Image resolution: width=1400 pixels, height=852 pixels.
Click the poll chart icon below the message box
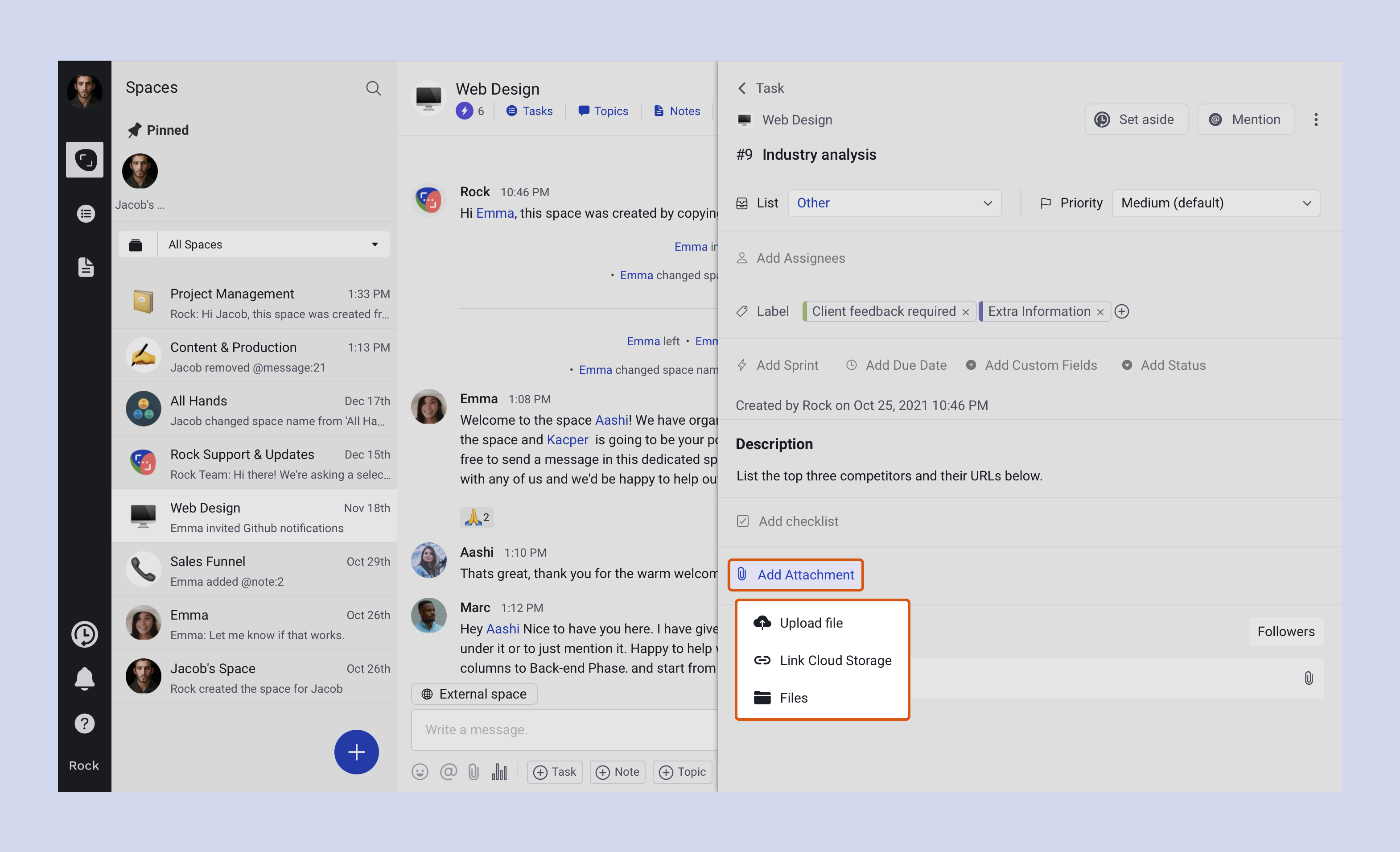(x=499, y=772)
